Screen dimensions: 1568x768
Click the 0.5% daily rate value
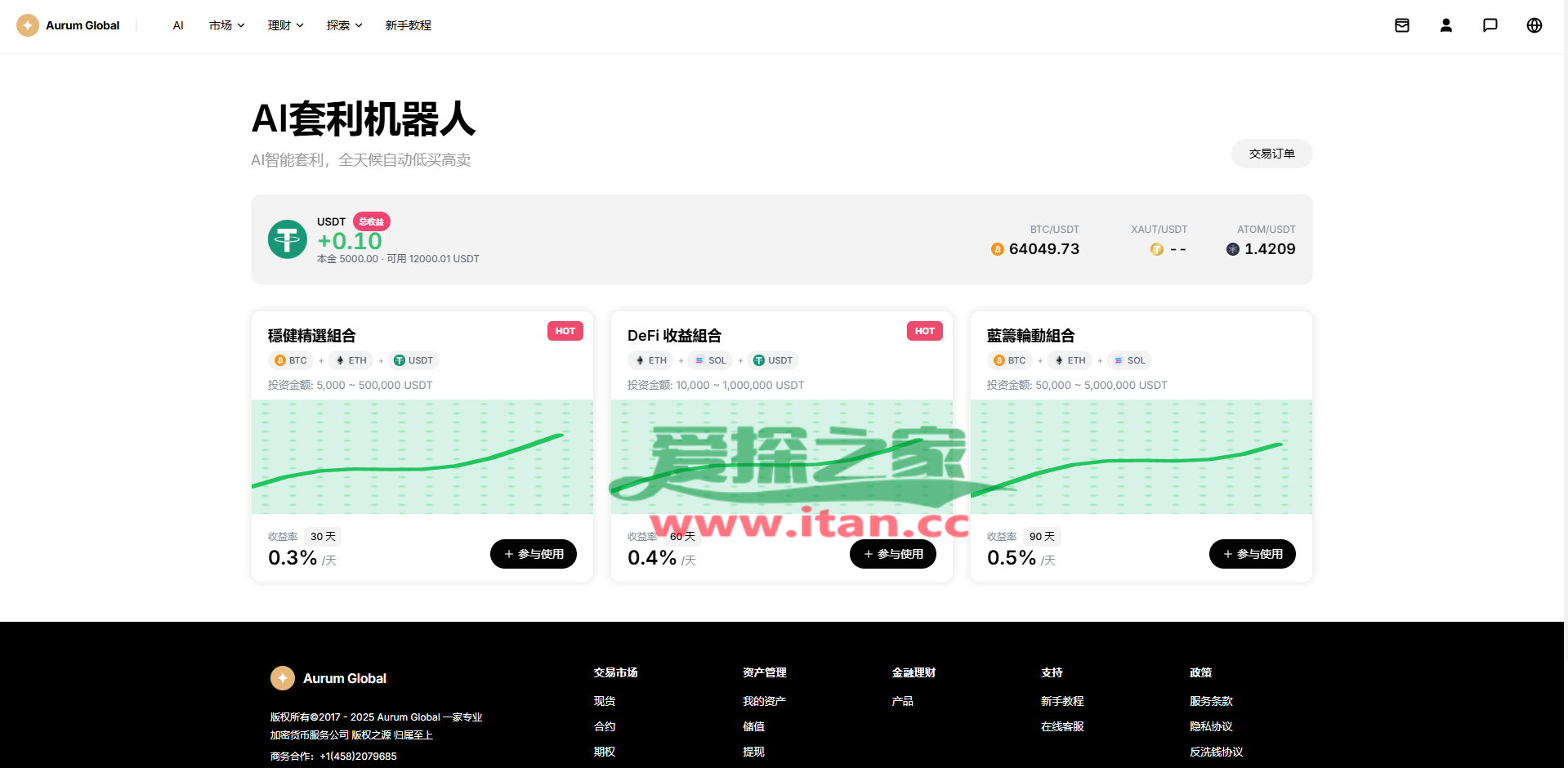tap(1012, 558)
